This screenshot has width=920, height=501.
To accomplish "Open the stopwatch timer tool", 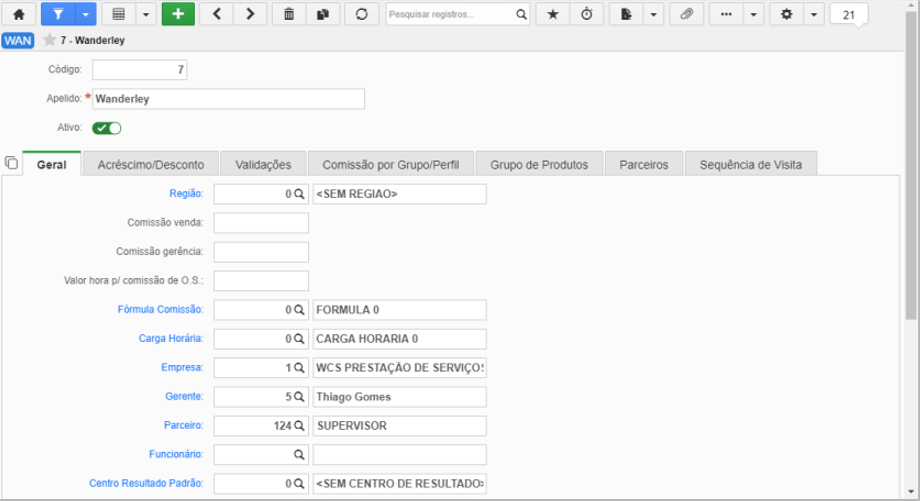I will (587, 14).
